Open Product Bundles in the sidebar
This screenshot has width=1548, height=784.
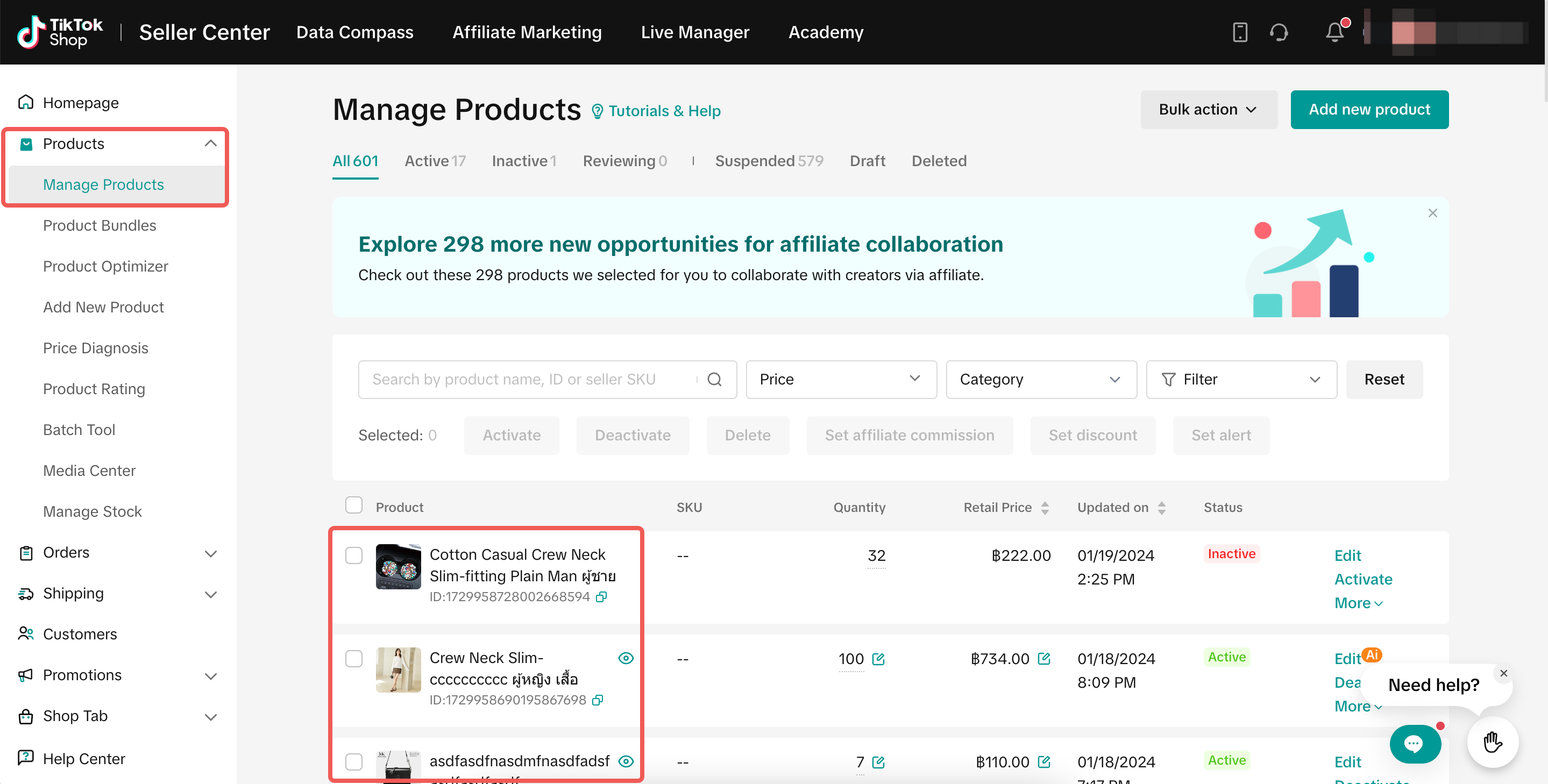[99, 225]
